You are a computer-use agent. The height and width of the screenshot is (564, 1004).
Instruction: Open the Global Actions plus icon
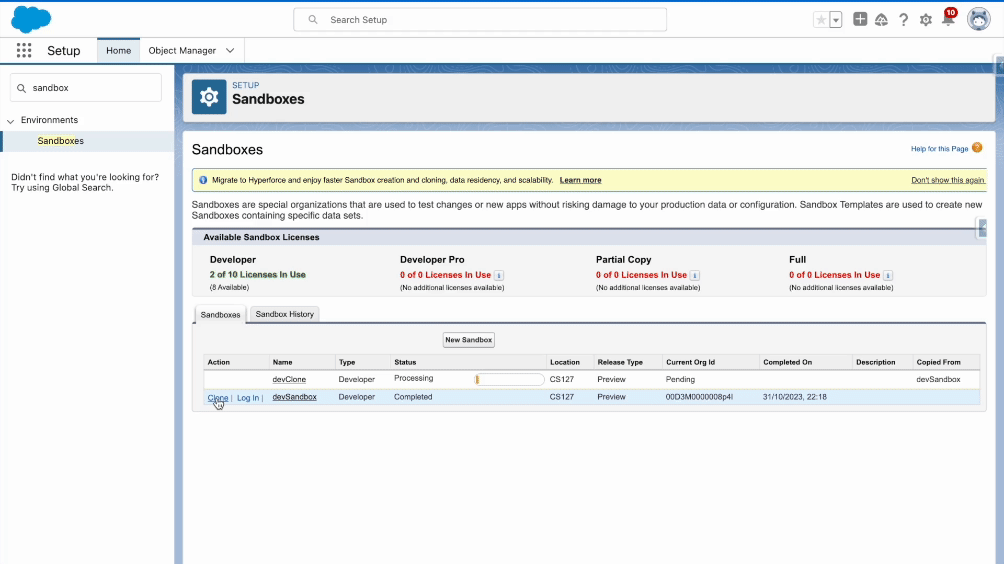[860, 19]
